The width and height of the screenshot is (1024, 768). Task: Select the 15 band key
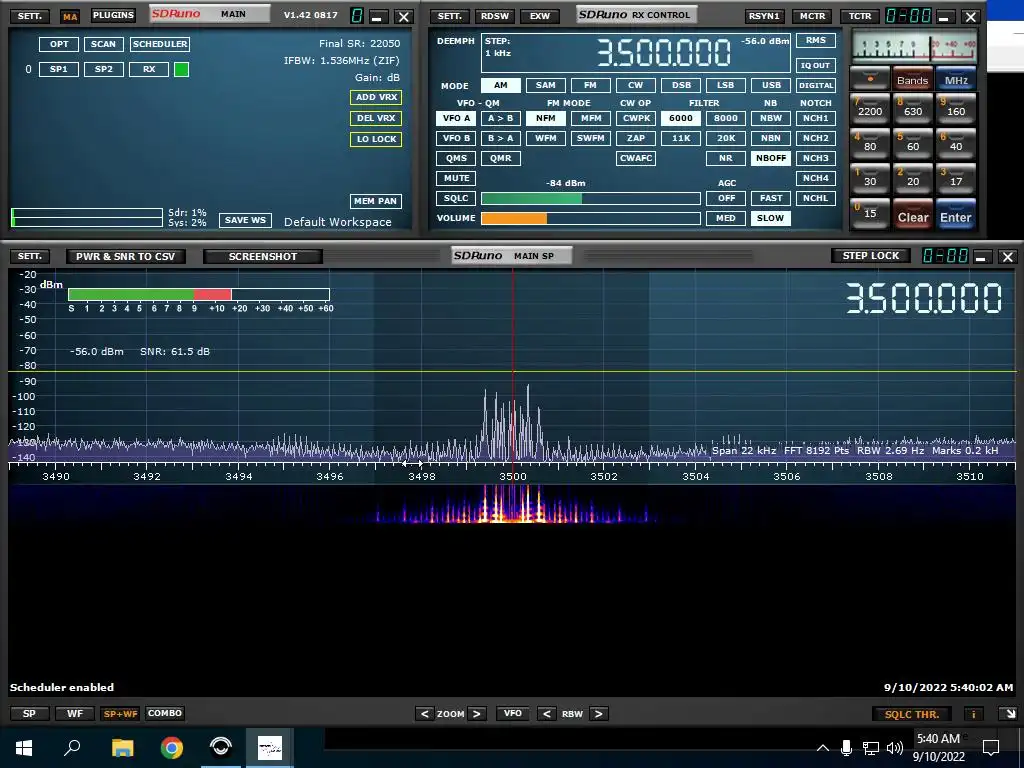(870, 214)
